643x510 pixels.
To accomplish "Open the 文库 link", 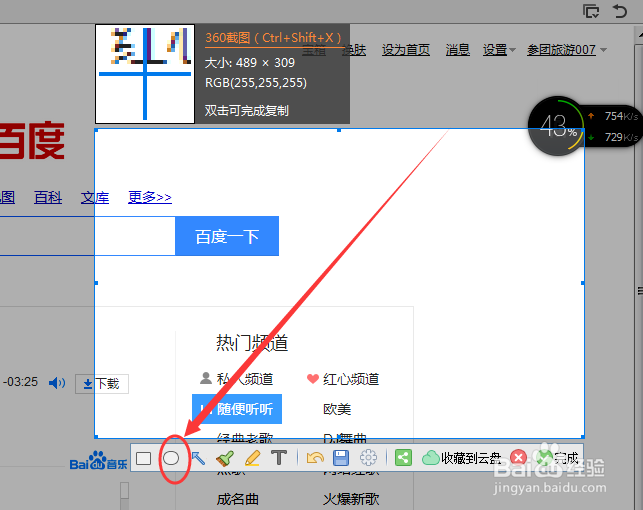I will [95, 198].
